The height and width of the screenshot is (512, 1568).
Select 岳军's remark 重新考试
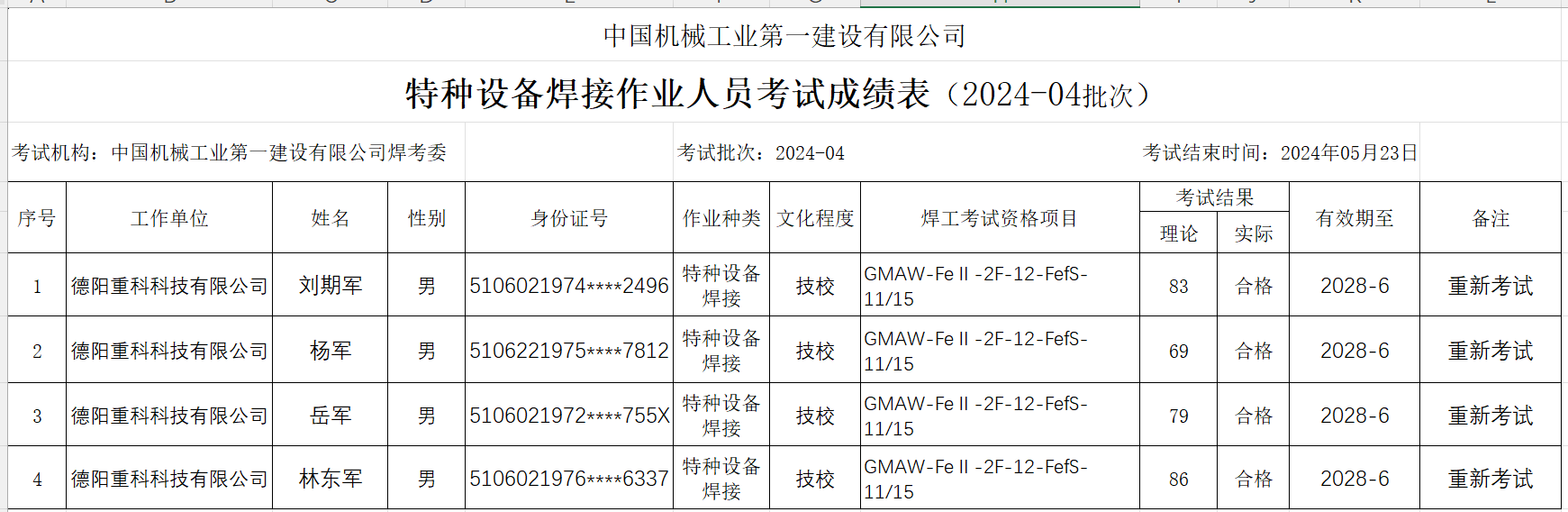[x=1491, y=415]
